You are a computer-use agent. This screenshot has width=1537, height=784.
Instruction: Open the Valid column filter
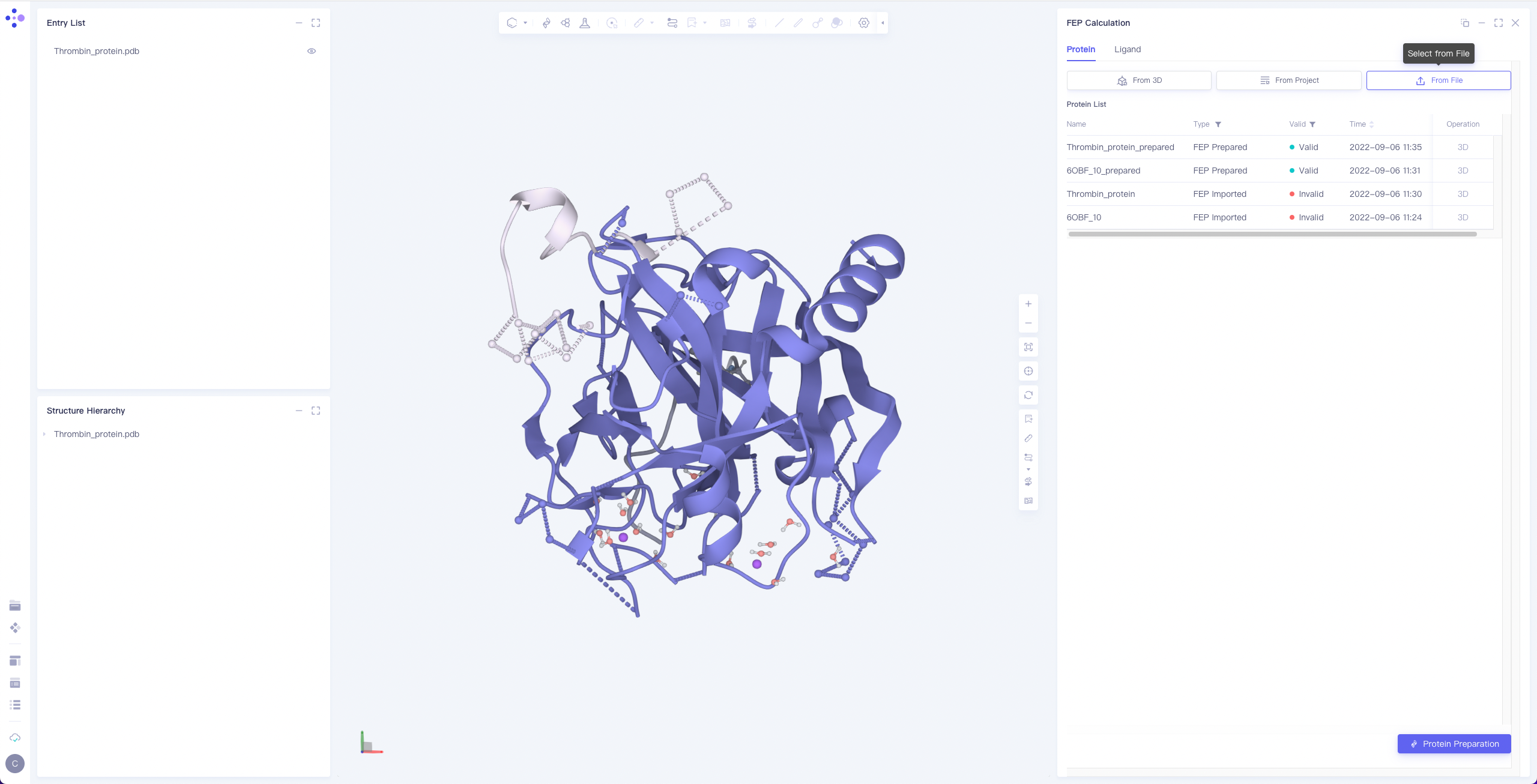tap(1312, 124)
